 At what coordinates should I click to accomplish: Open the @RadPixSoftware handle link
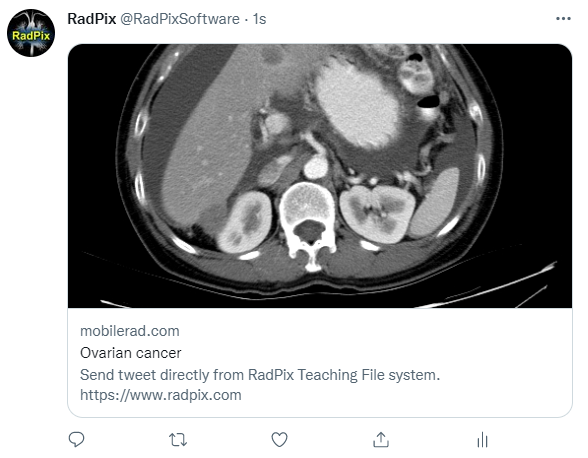(180, 19)
